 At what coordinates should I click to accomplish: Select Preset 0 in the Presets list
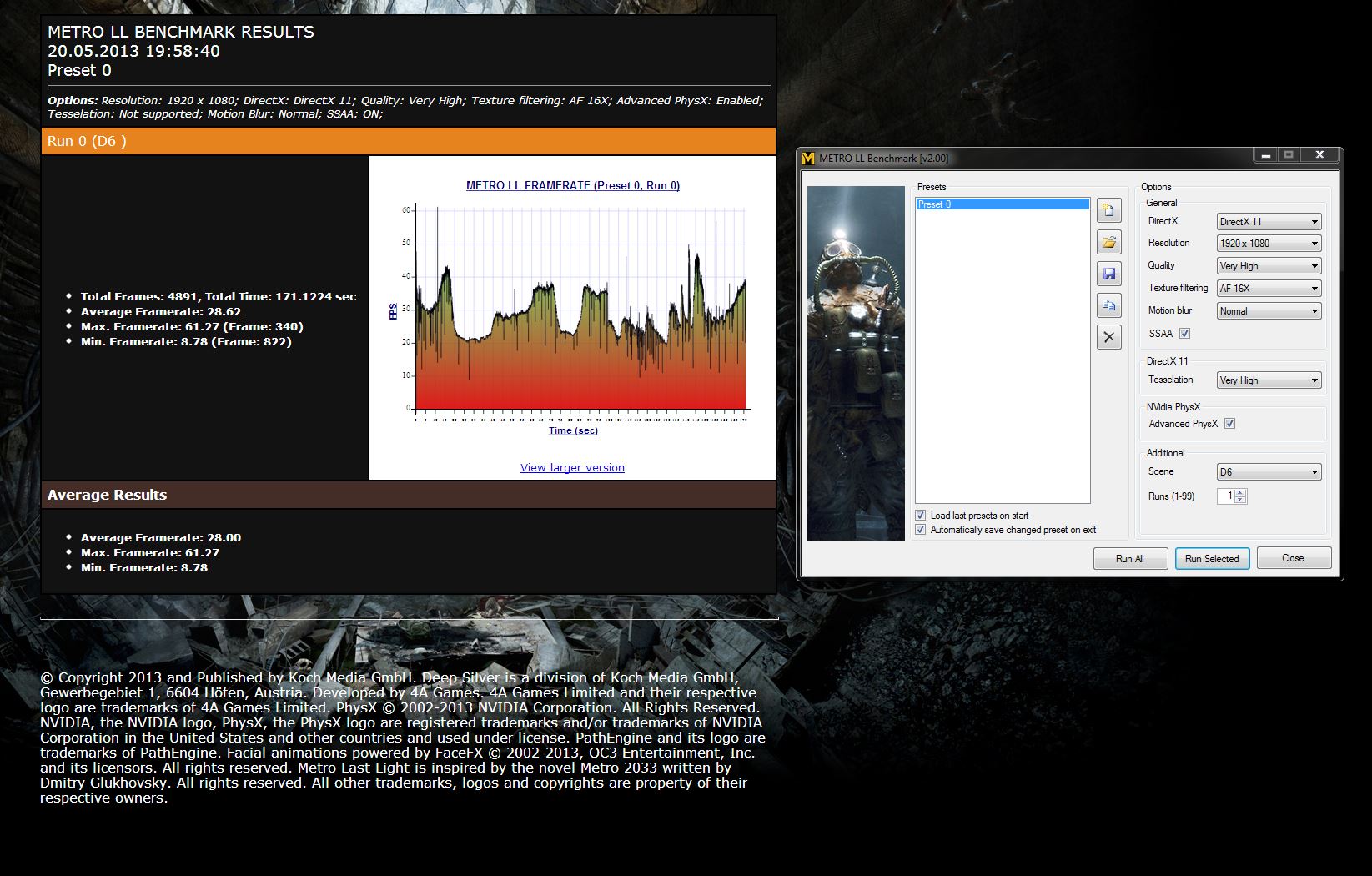pyautogui.click(x=1003, y=204)
